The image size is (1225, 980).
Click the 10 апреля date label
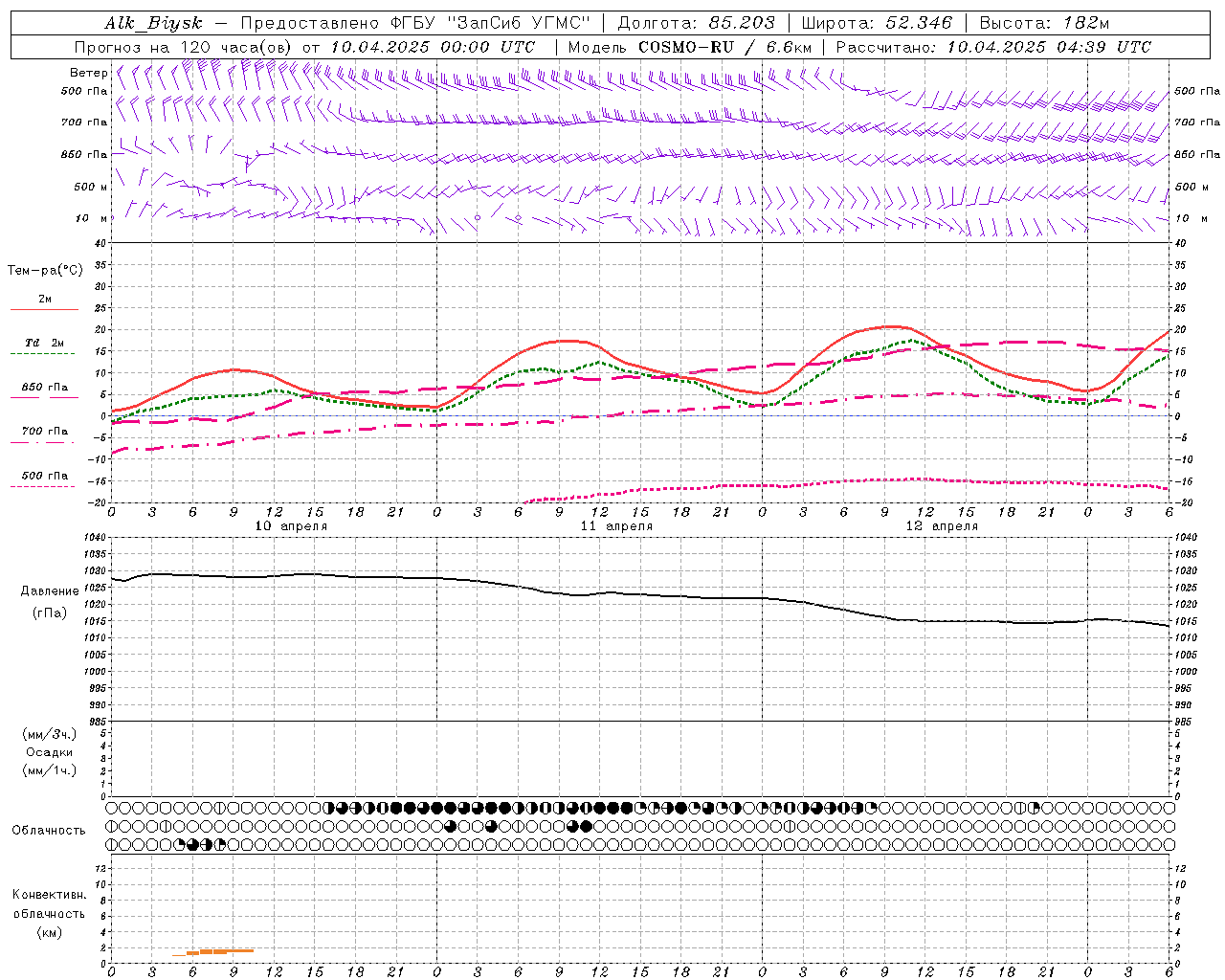pos(291,526)
